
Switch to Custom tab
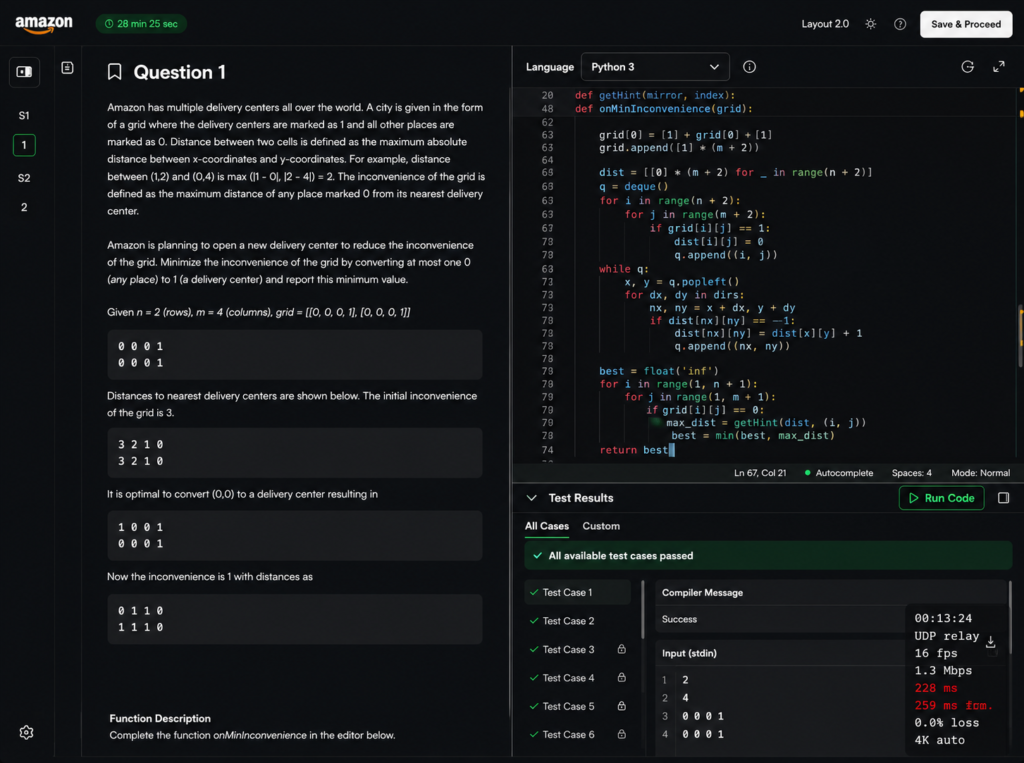tap(601, 526)
